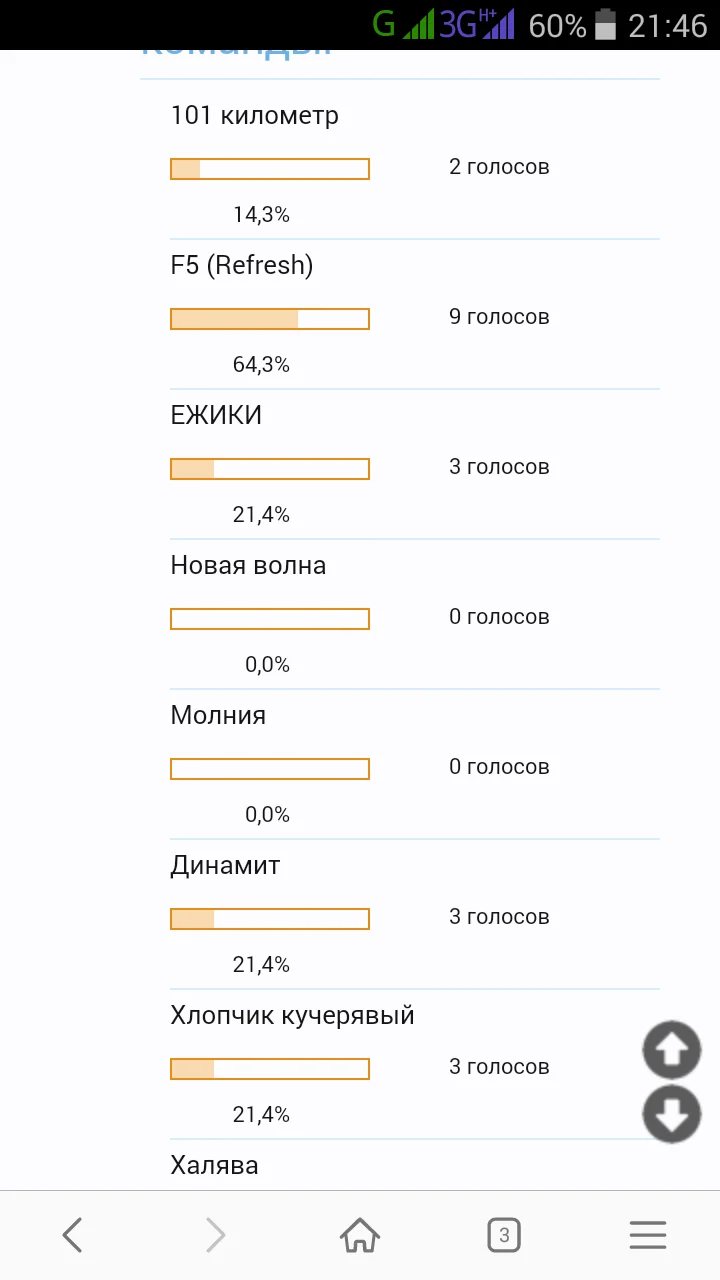Select the "F5 (Refresh)" team entry

242,266
